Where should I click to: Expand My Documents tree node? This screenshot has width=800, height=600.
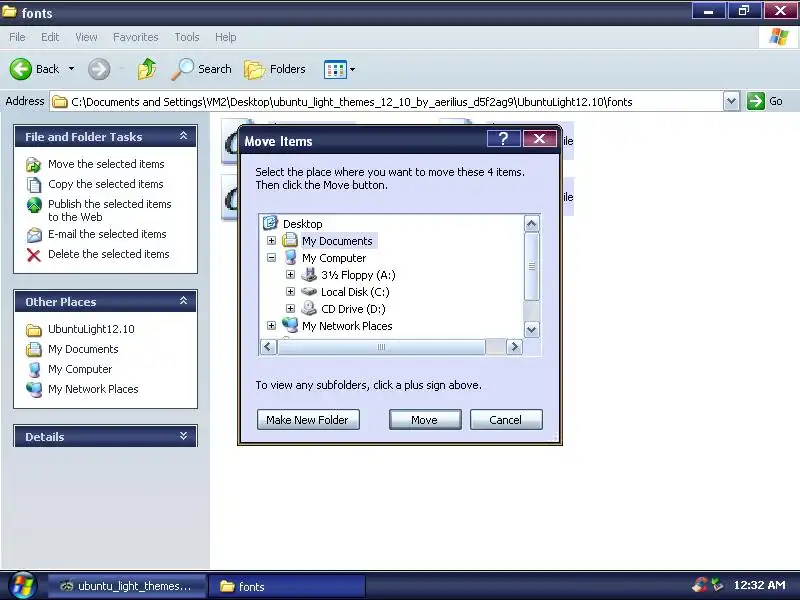(x=271, y=240)
